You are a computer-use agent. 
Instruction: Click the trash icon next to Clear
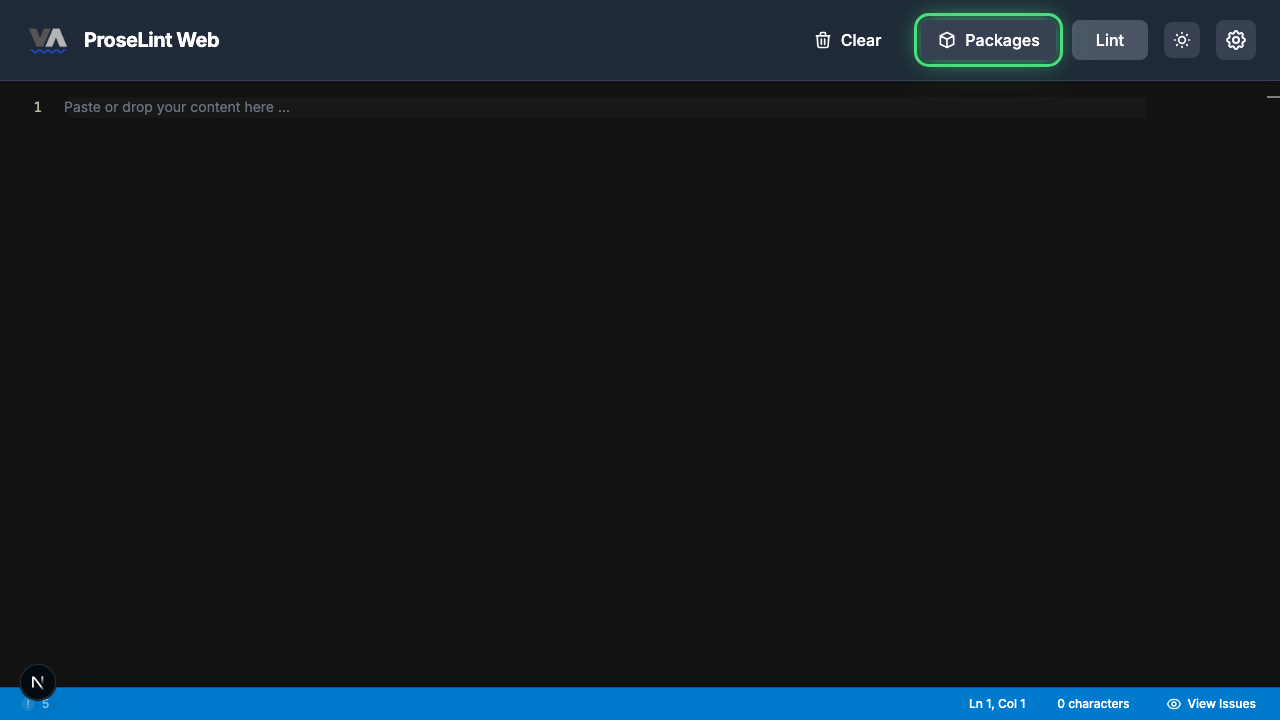point(822,40)
